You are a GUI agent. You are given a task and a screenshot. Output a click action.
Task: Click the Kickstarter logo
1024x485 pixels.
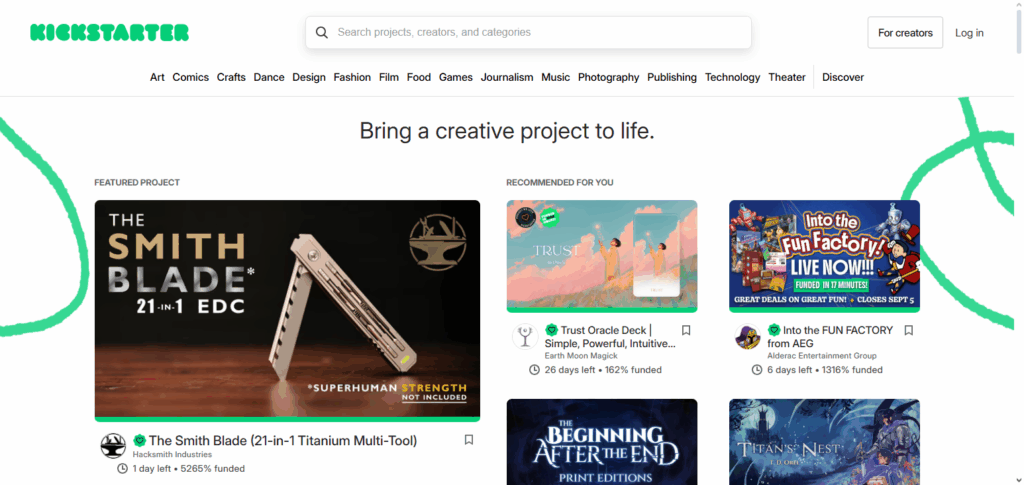click(109, 33)
